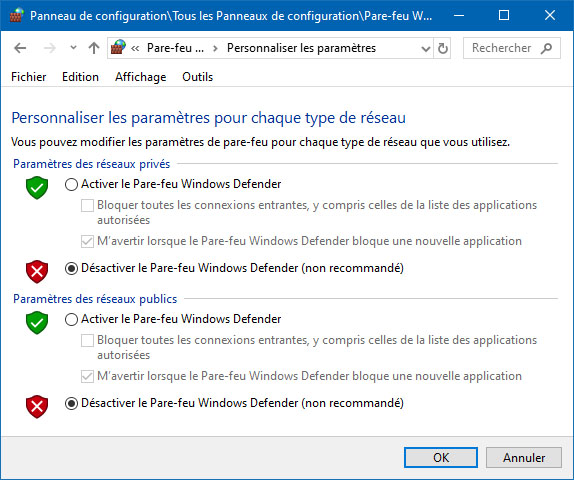Select Désactiver le Pare-feu for private networks

click(x=71, y=268)
